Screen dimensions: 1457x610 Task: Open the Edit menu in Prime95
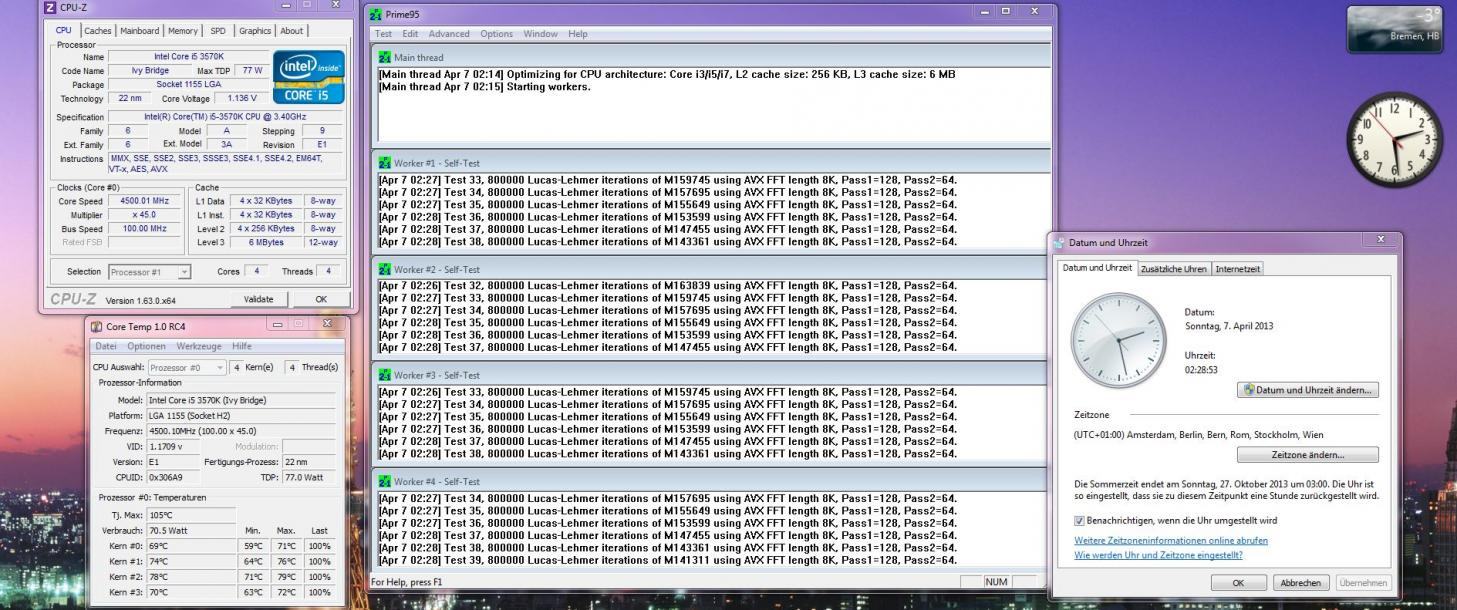click(x=410, y=34)
